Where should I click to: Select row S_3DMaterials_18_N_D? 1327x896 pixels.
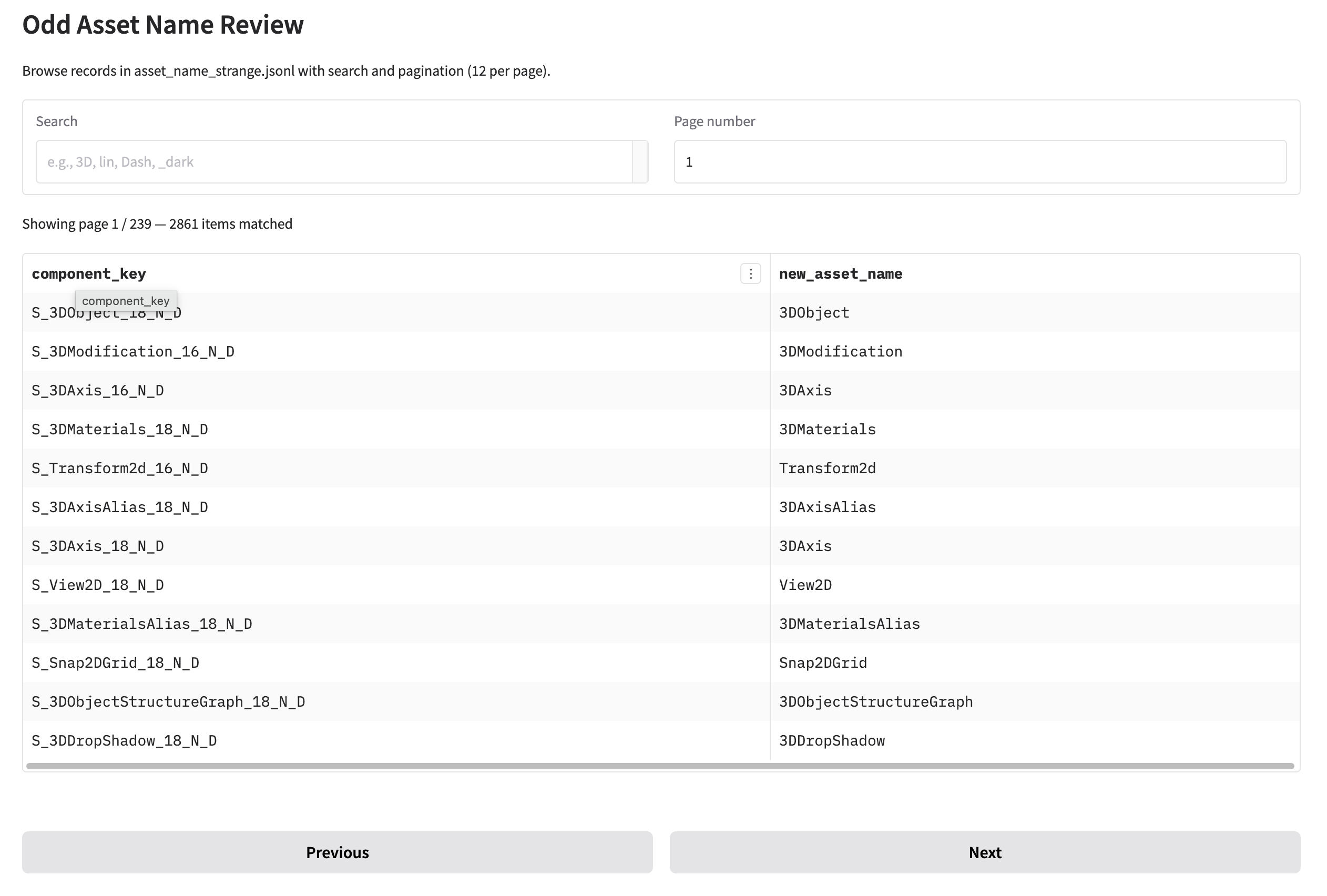228,429
